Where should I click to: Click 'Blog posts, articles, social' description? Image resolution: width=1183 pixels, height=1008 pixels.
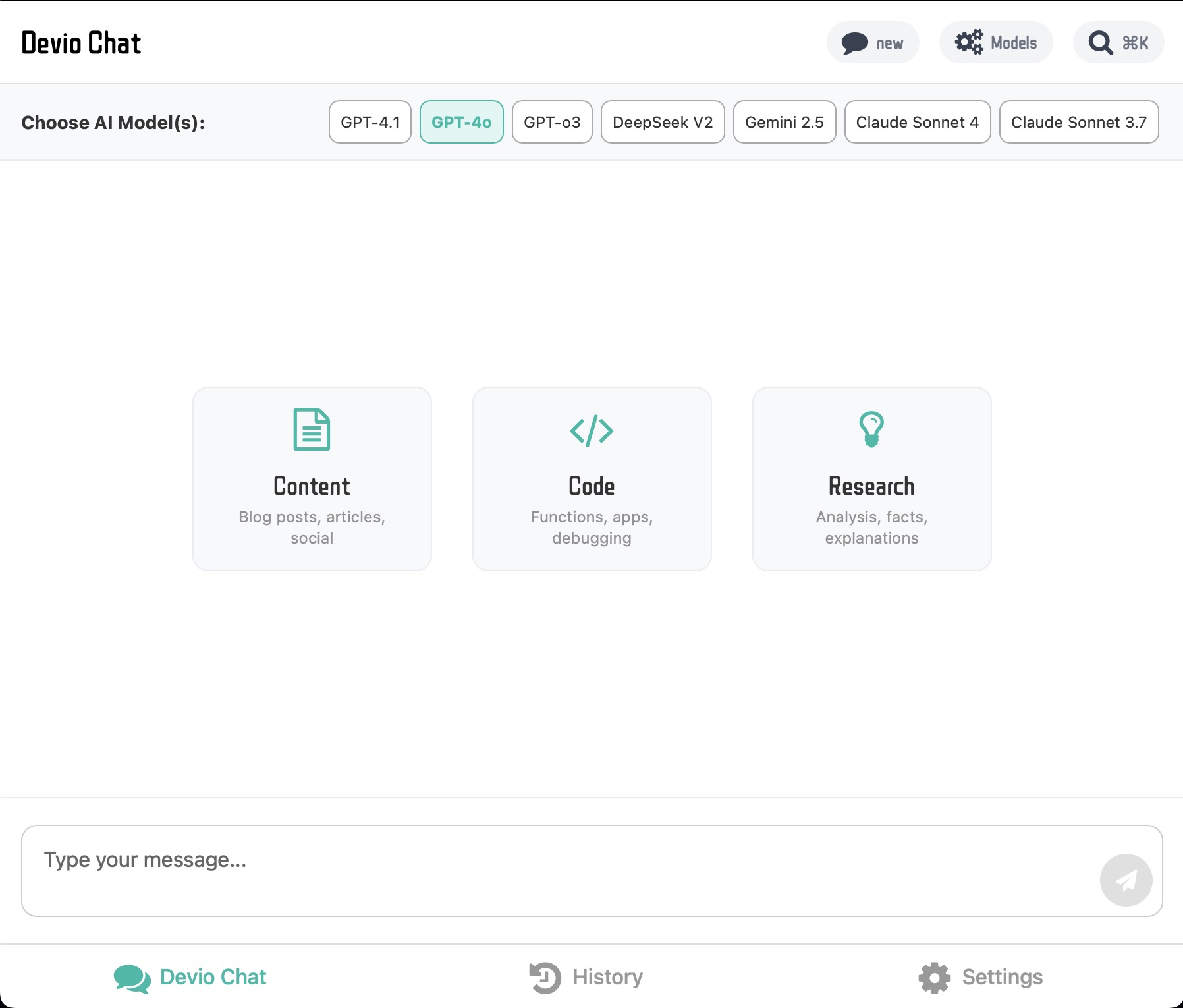[312, 527]
